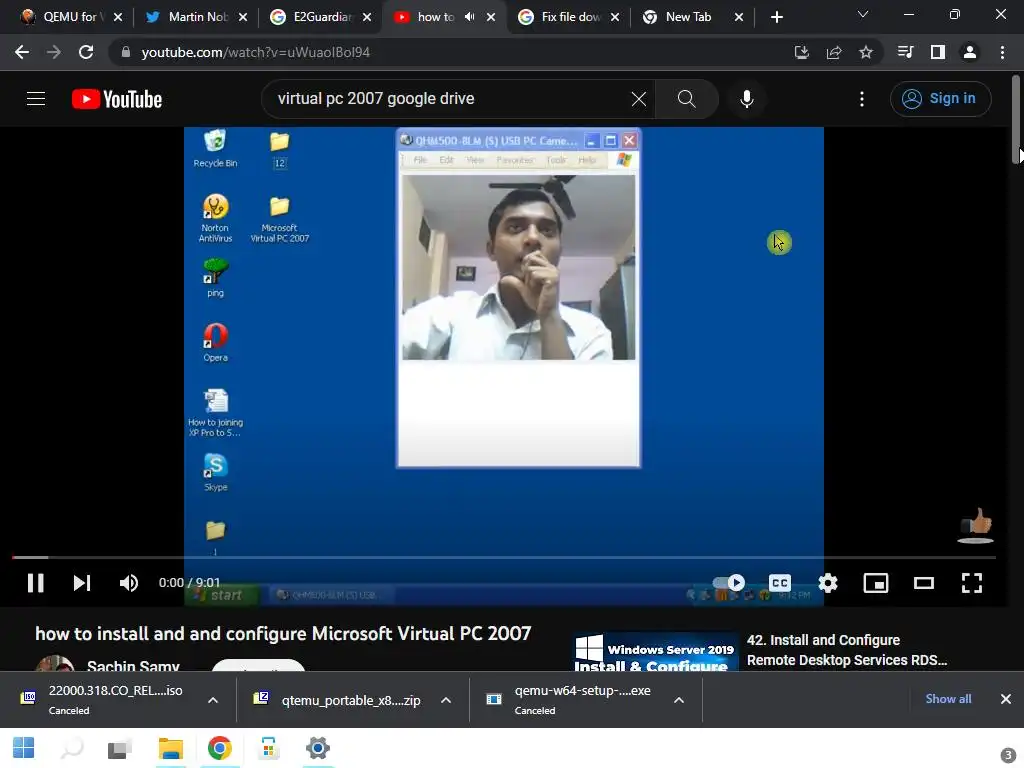
Task: Open video player settings gear
Action: 827,583
